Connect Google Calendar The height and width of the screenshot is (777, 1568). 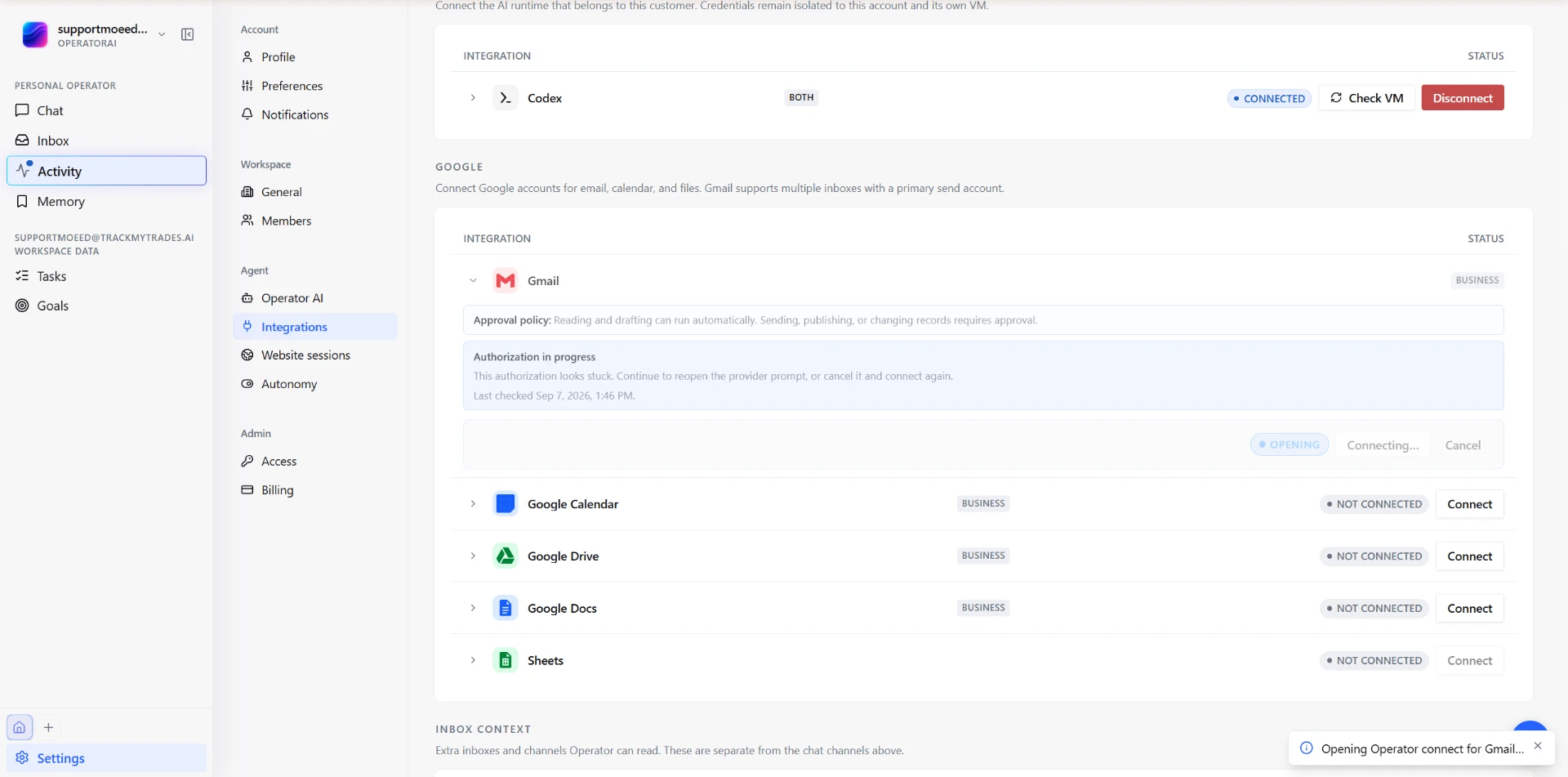tap(1469, 504)
